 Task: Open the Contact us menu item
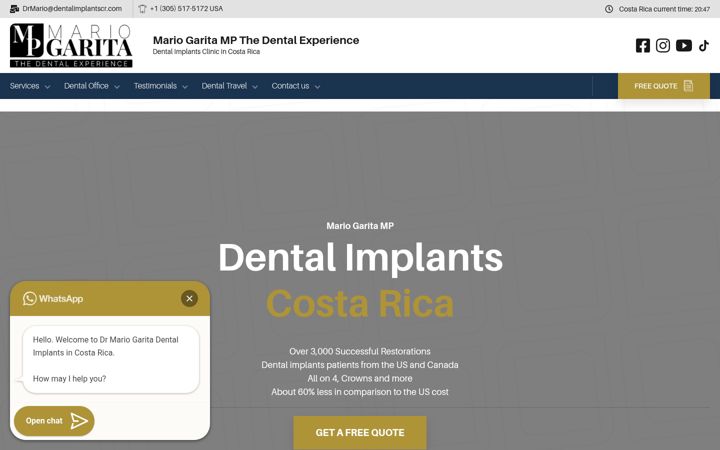[290, 86]
